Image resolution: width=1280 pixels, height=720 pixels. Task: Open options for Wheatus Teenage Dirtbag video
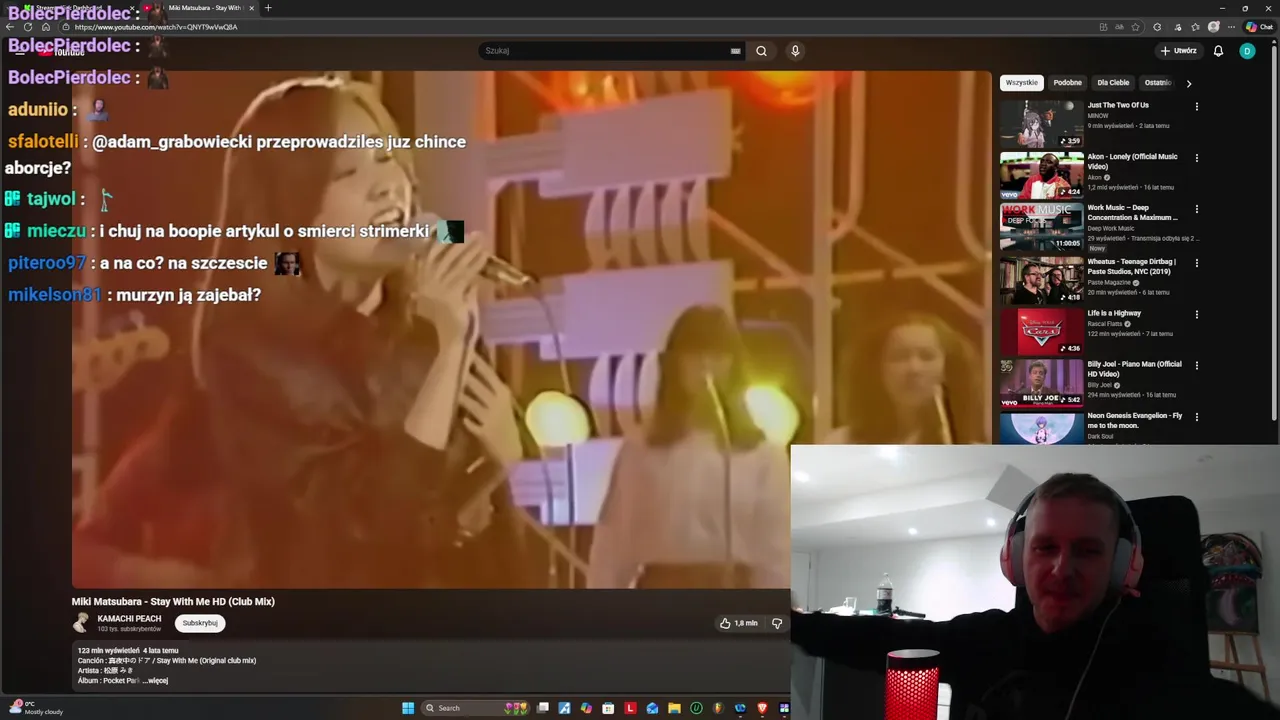[x=1196, y=263]
